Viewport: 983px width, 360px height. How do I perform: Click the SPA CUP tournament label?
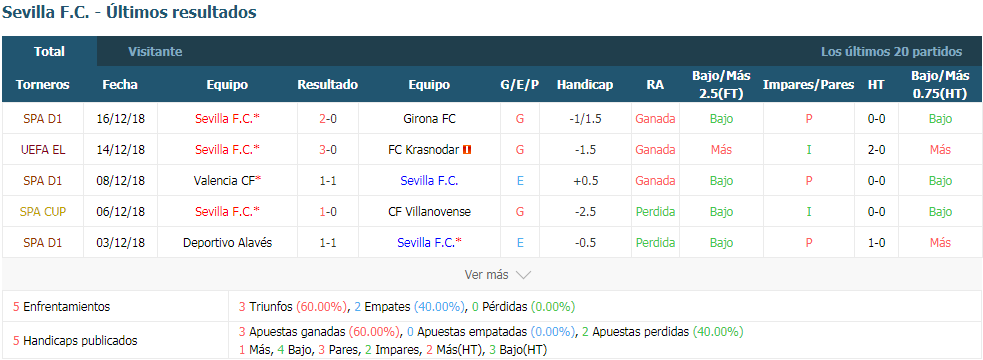[x=43, y=212]
